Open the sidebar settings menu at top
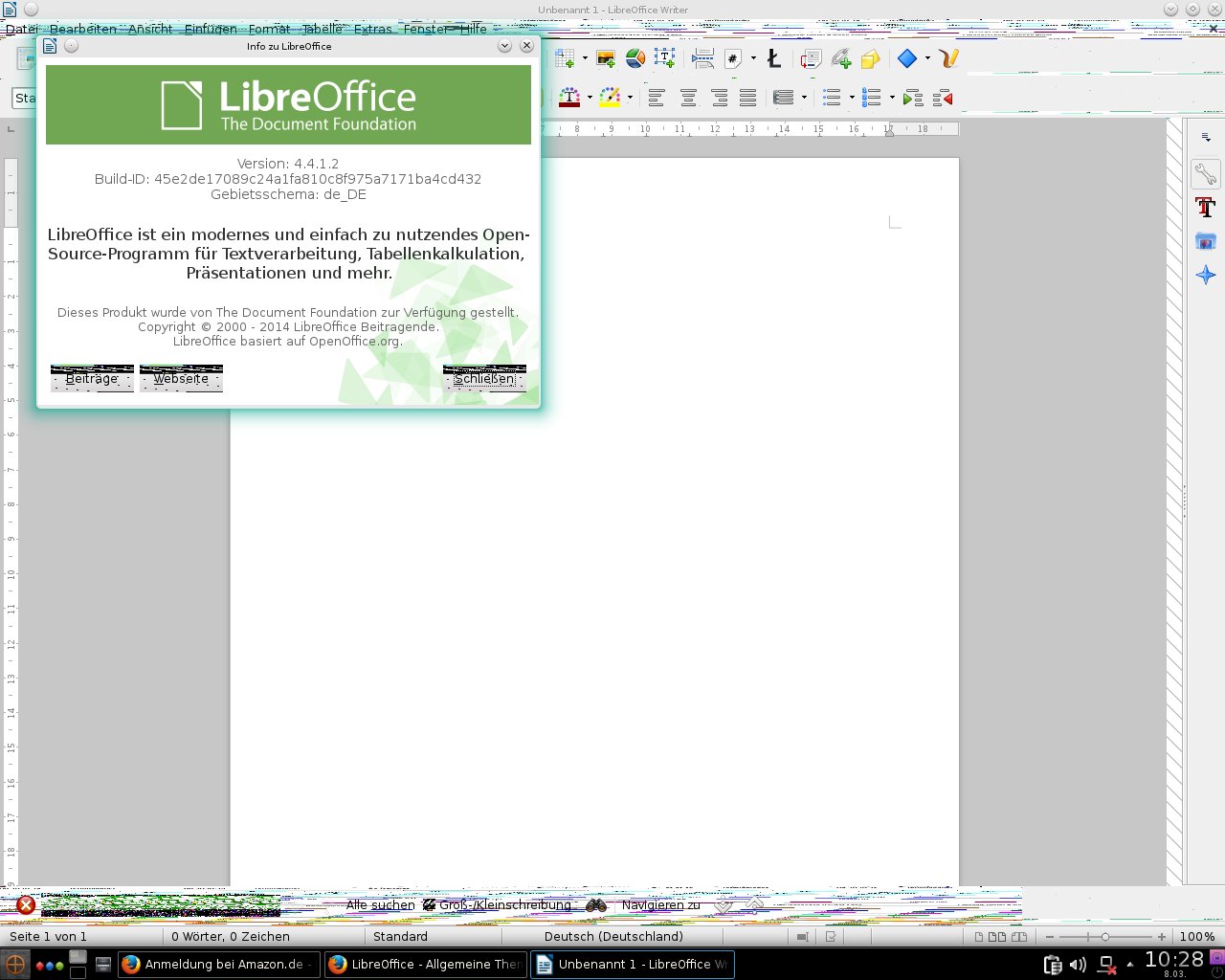The height and width of the screenshot is (980, 1225). 1206,137
